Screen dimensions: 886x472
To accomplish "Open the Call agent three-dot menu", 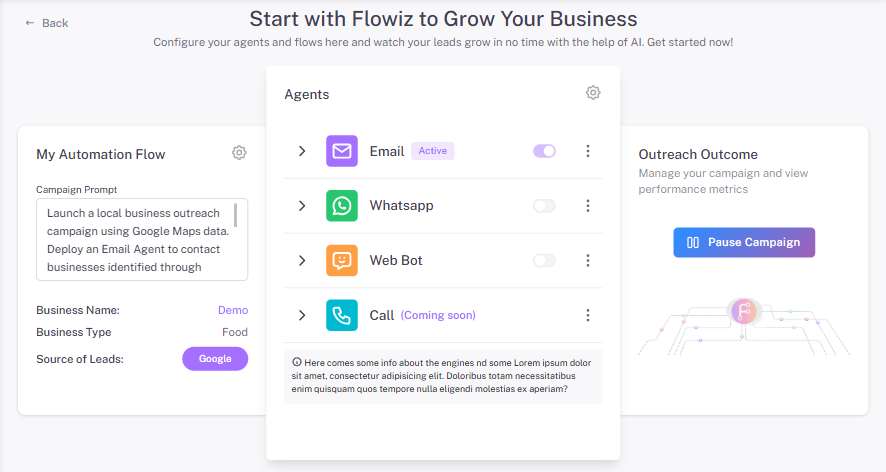I will (588, 315).
